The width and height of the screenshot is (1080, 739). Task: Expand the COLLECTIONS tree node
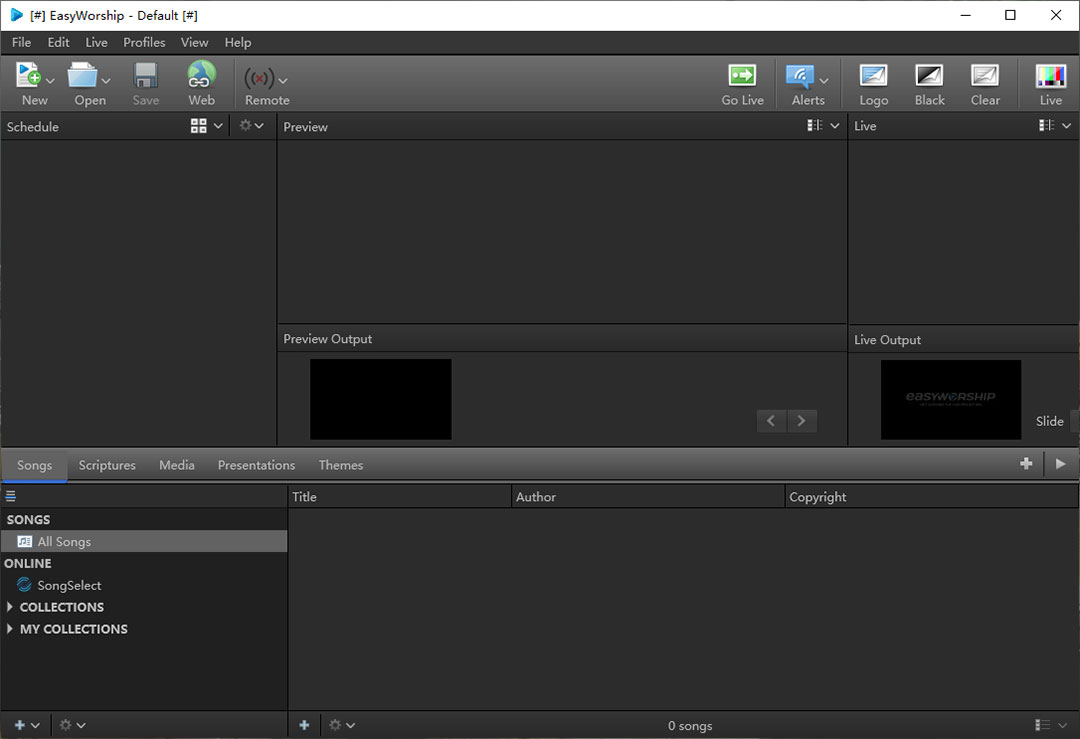click(10, 607)
